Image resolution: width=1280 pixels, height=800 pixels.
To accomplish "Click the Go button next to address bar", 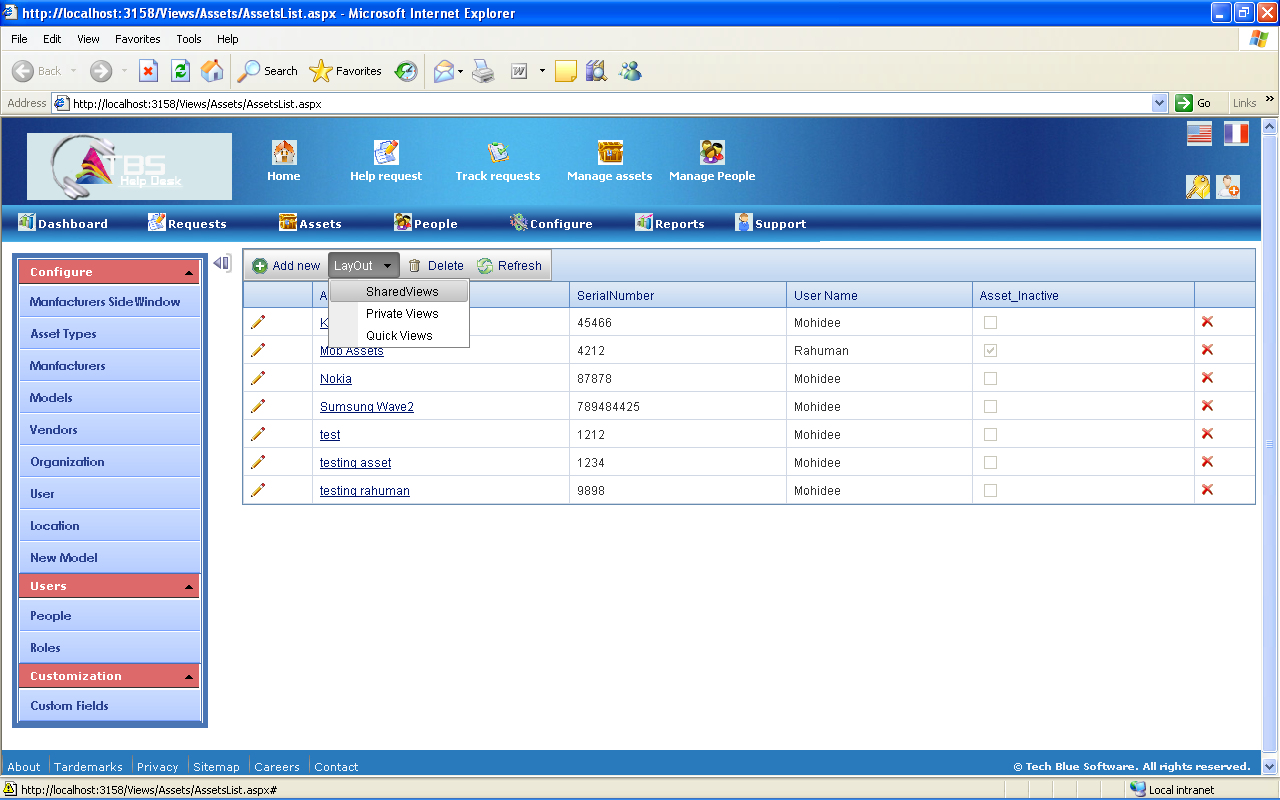I will (1194, 103).
